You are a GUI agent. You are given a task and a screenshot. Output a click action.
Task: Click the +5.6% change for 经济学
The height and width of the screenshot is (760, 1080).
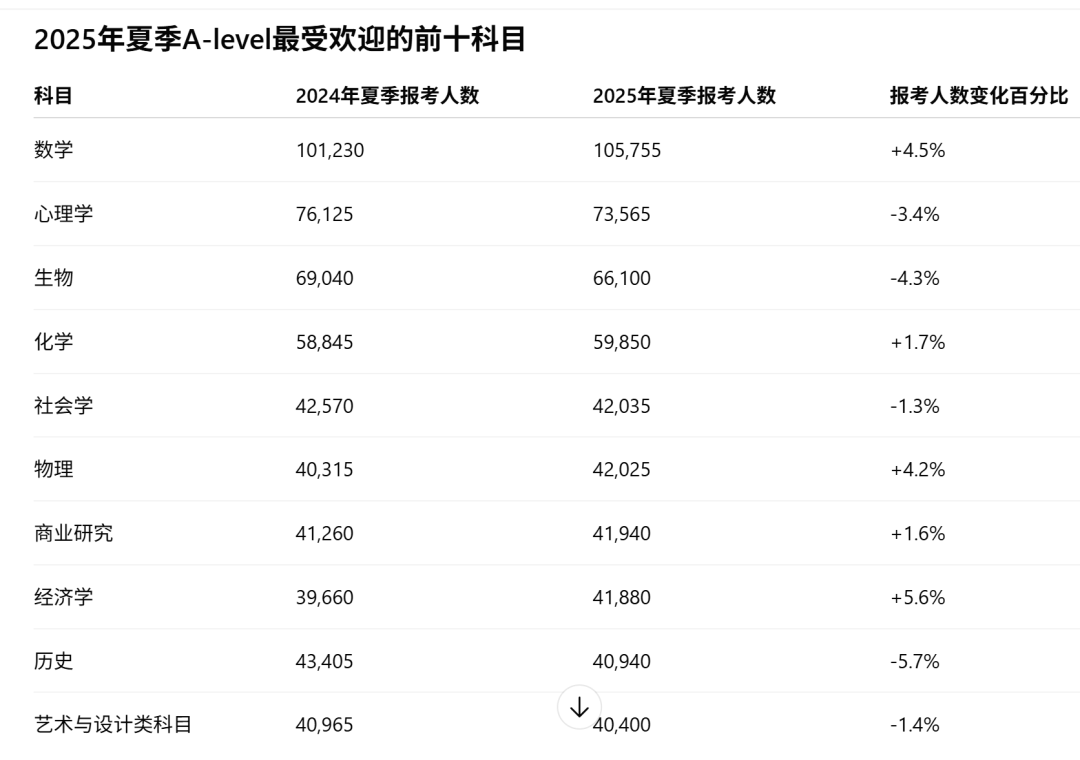917,597
